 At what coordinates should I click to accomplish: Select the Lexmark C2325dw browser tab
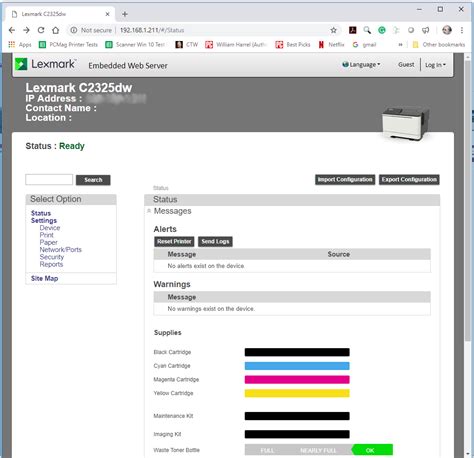pos(60,14)
